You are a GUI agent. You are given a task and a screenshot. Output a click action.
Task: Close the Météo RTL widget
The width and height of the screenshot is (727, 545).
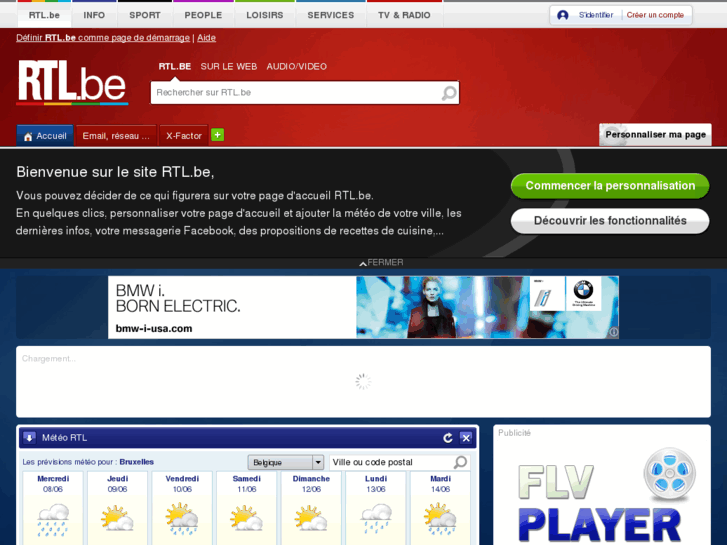(x=466, y=438)
